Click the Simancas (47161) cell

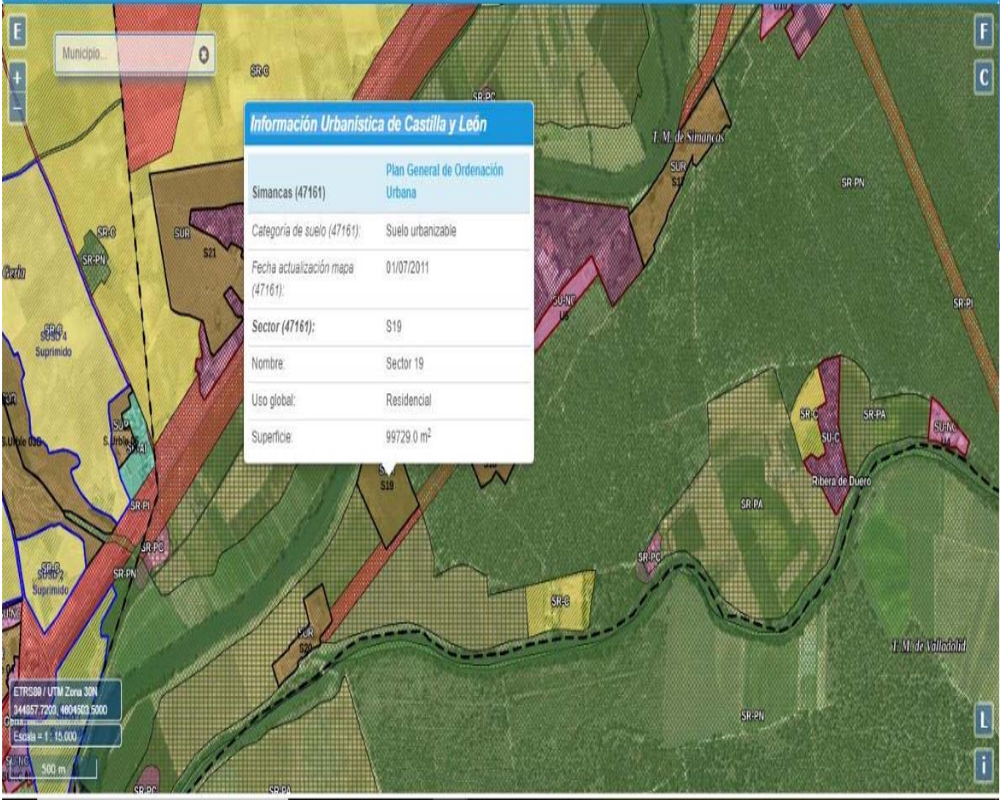pos(288,192)
